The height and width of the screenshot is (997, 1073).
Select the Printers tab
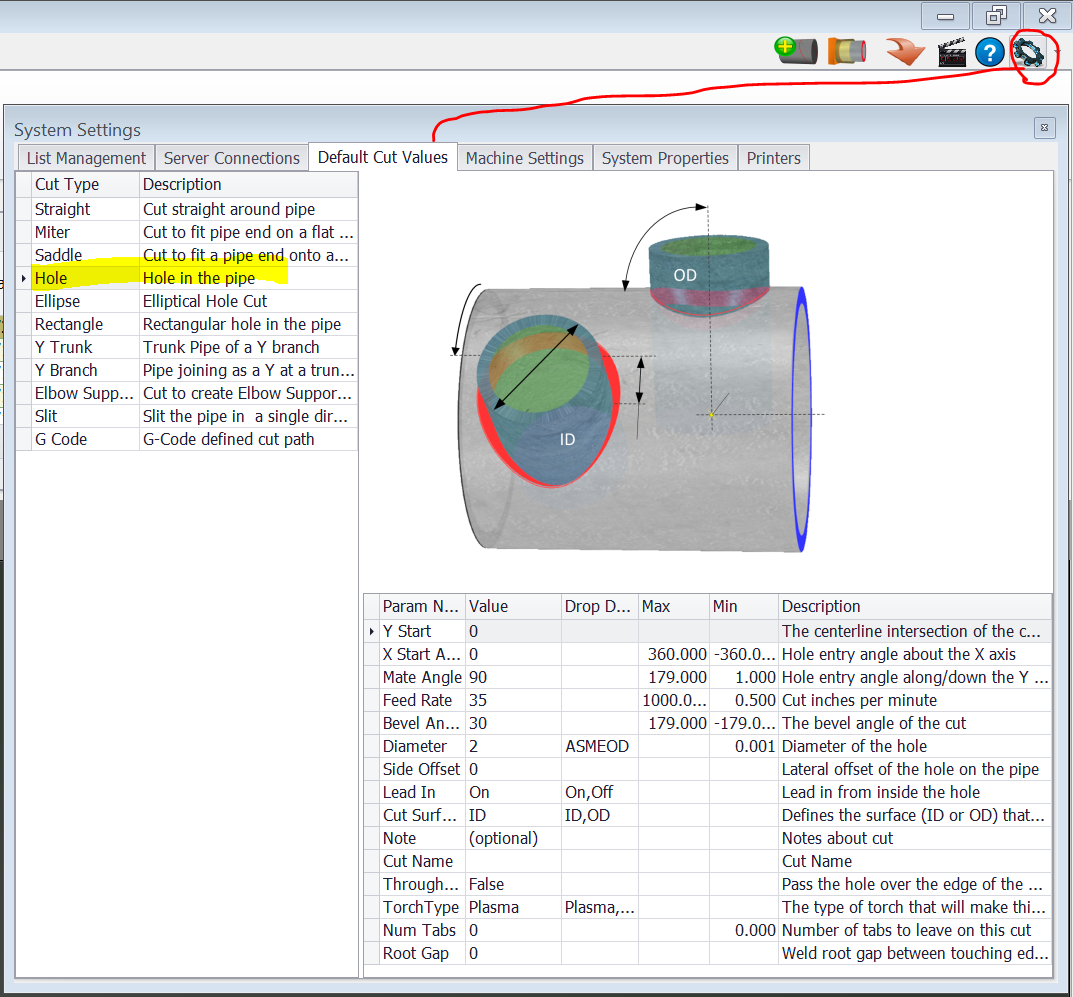773,158
